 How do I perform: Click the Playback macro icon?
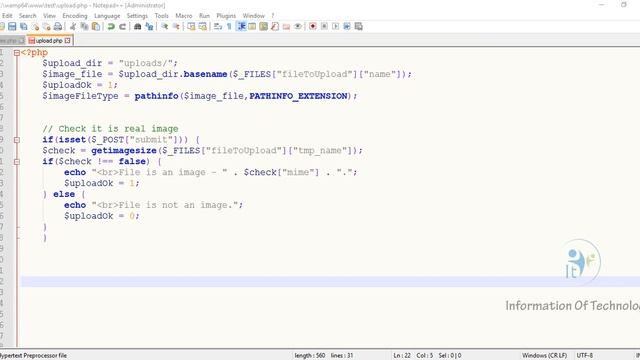pos(336,27)
